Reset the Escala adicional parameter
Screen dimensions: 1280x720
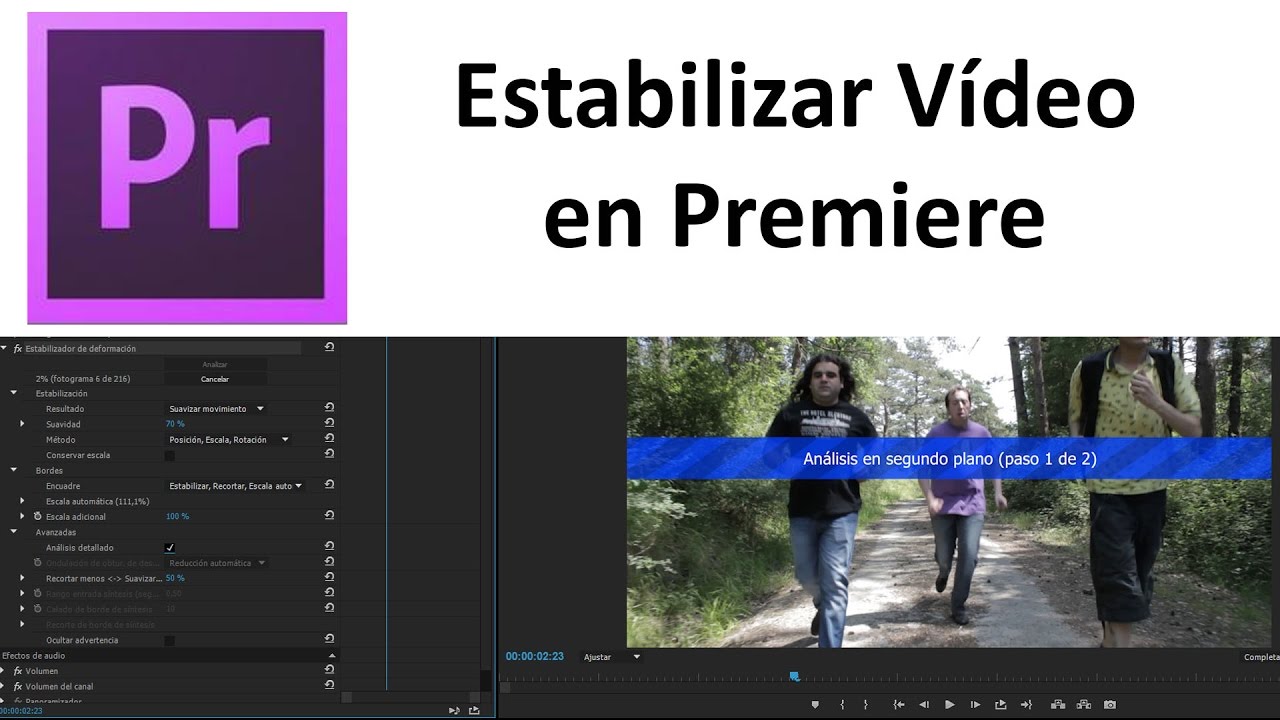[x=329, y=516]
